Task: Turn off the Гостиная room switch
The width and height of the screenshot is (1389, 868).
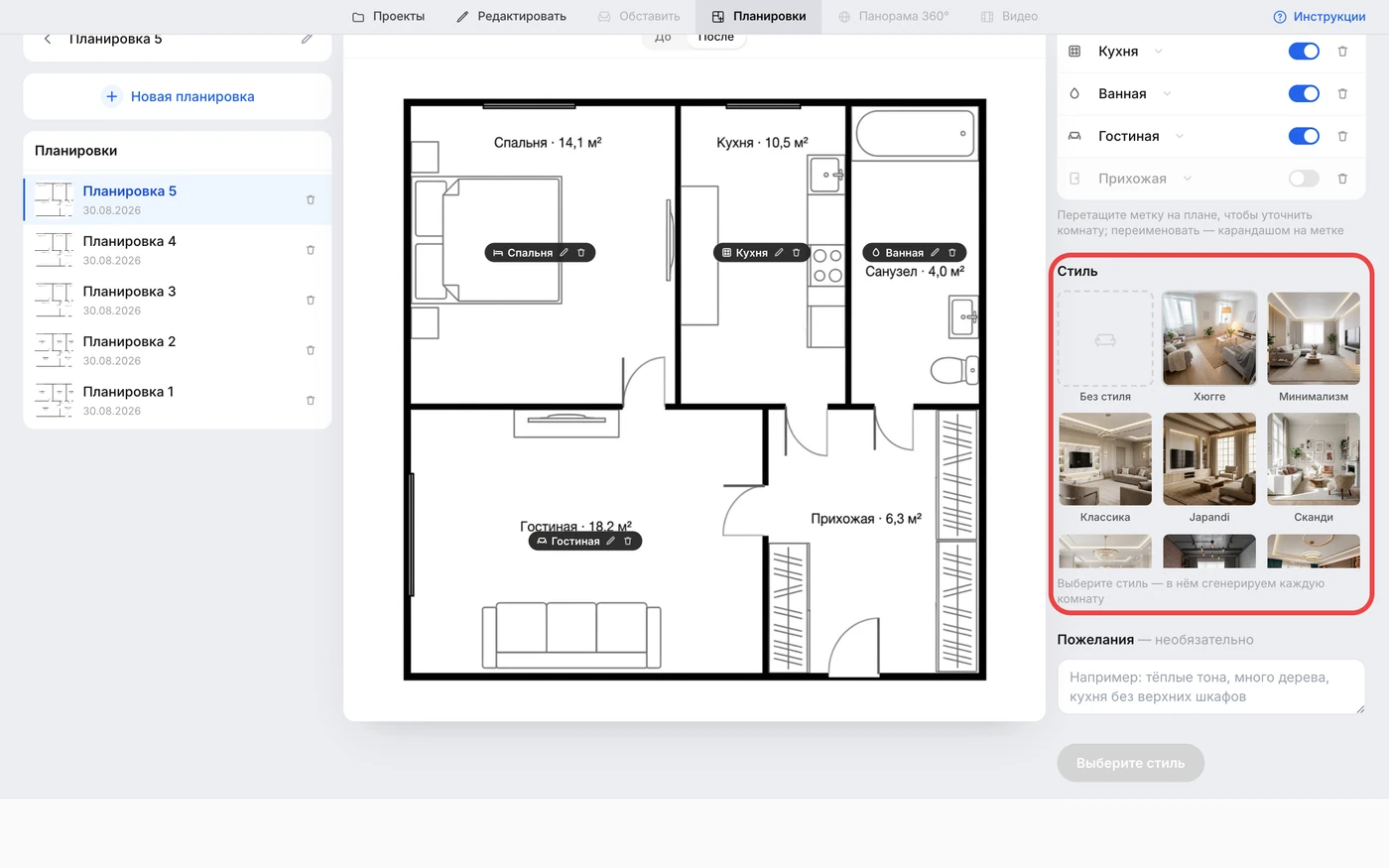Action: click(1304, 136)
